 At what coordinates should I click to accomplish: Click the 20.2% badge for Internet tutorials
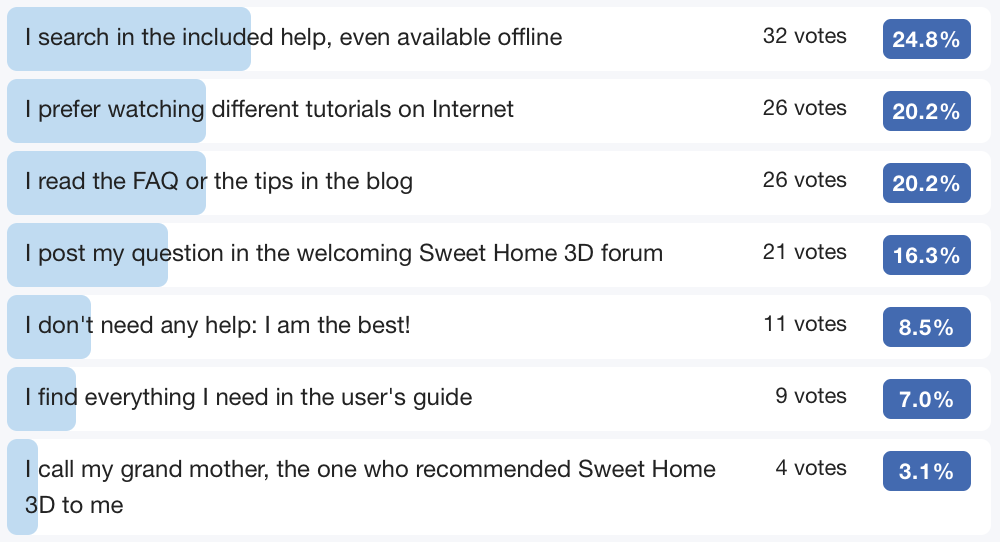point(926,112)
